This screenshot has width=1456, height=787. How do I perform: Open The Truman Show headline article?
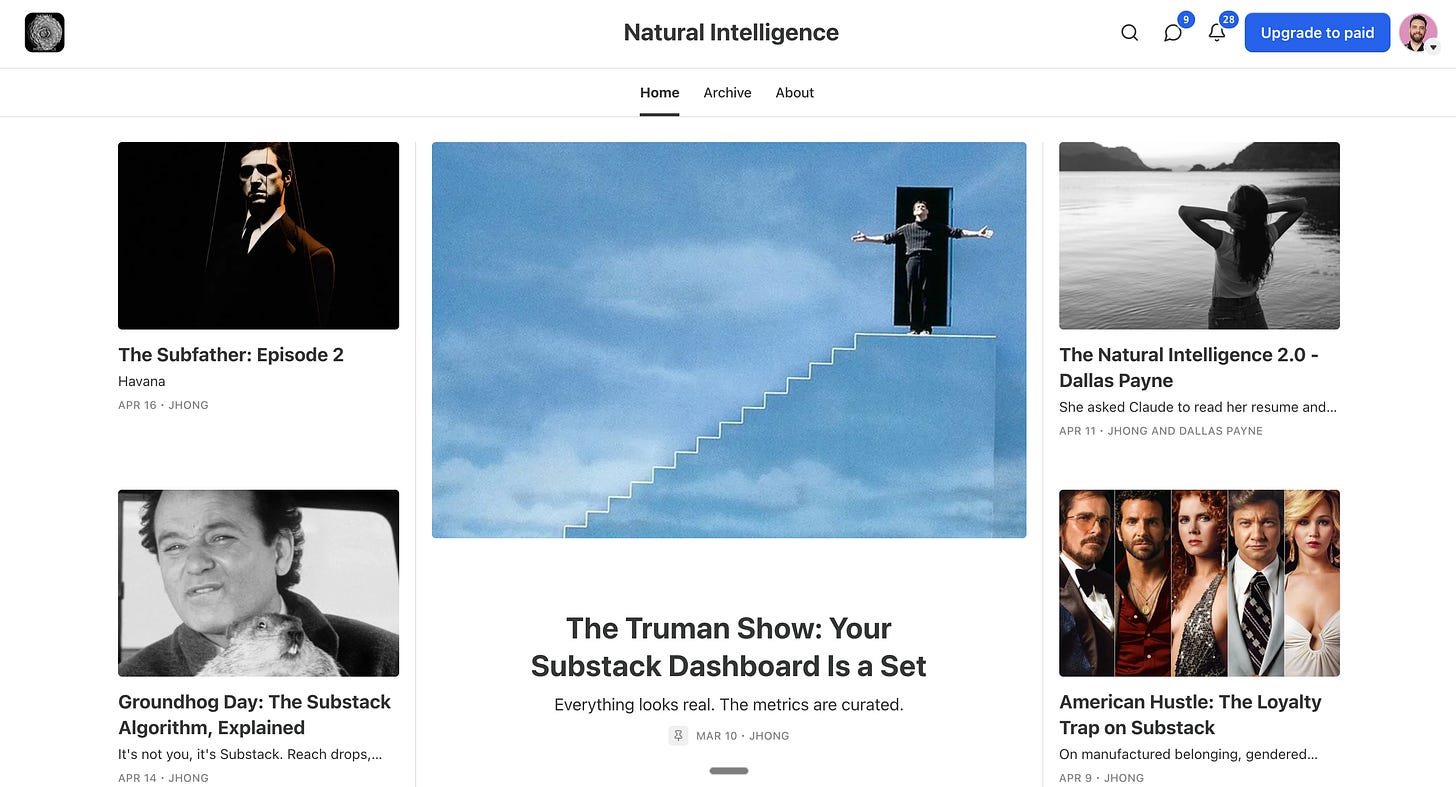pos(729,647)
